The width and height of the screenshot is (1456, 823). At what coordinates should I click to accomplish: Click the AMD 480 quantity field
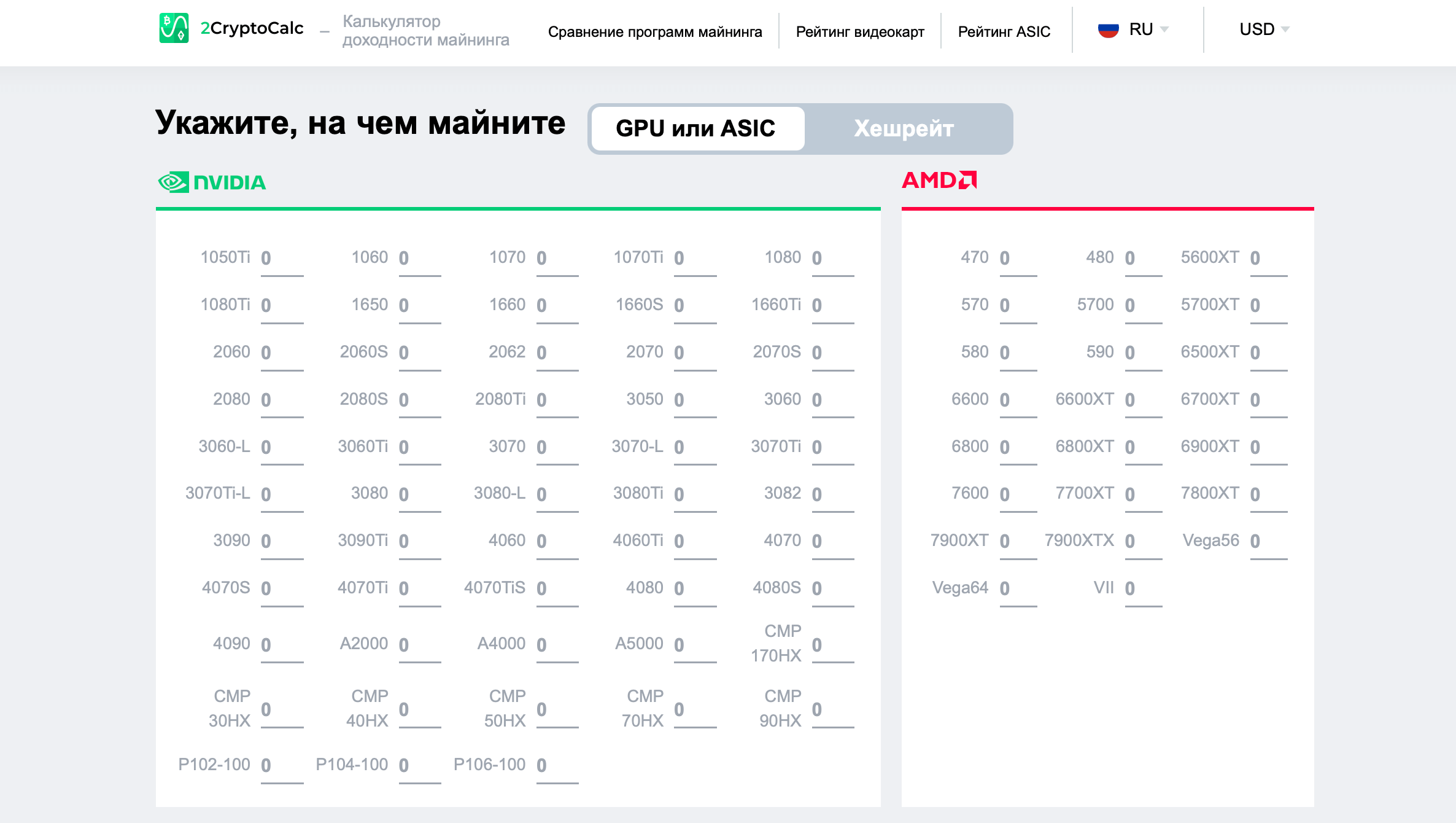(x=1144, y=259)
